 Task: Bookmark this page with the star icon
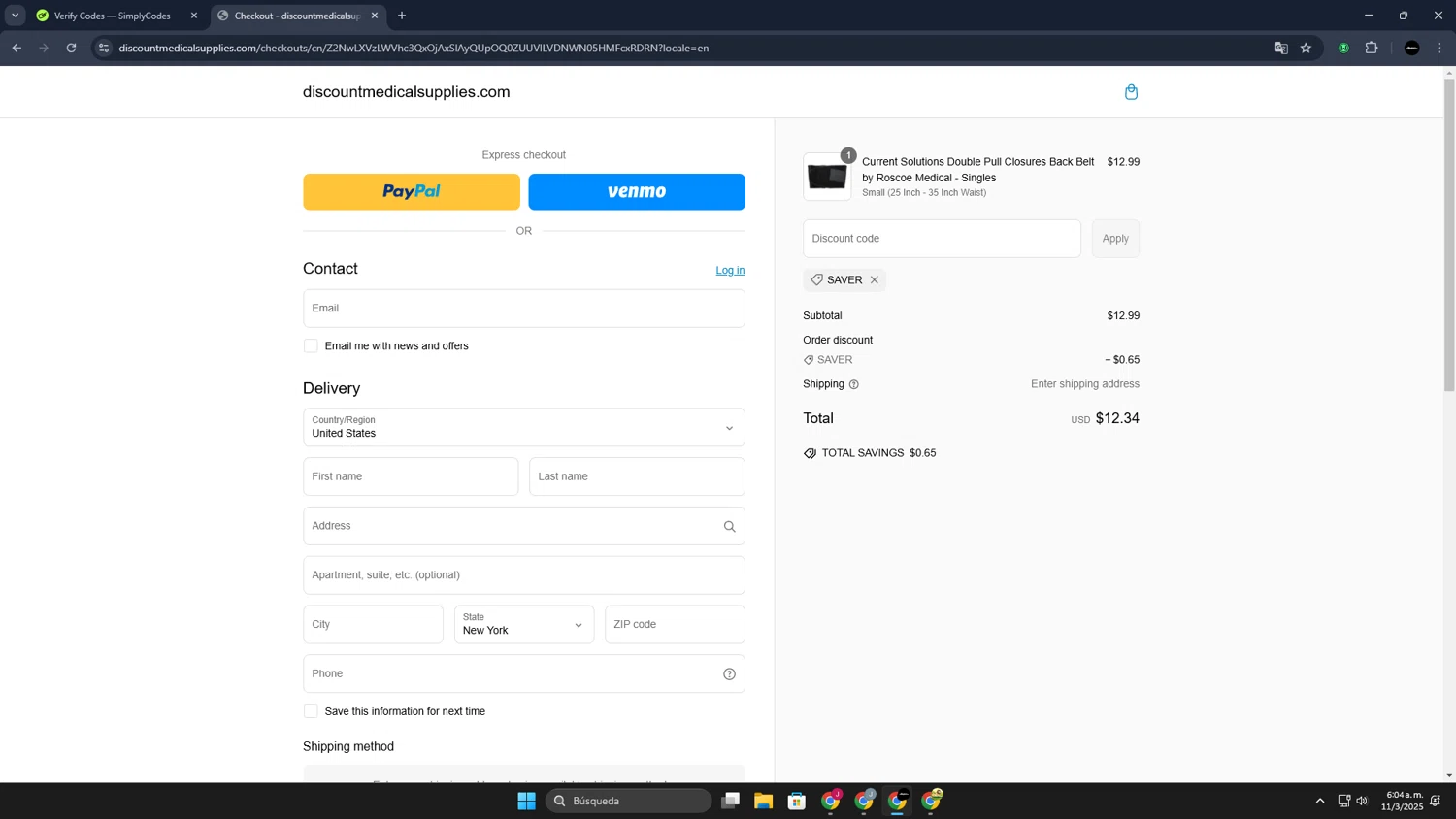[1306, 48]
